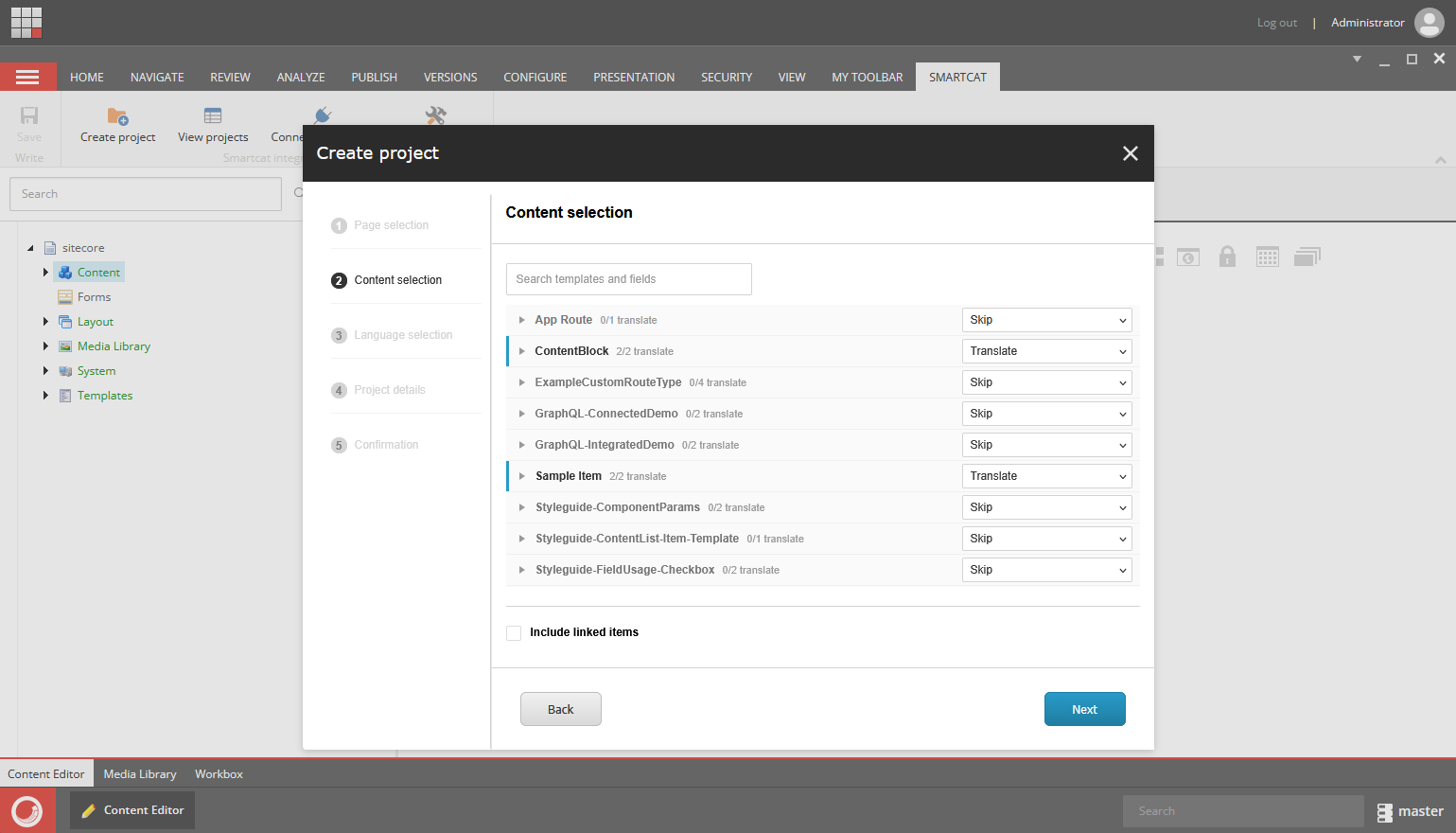Click the ribbon options down arrow
The image size is (1456, 833).
tap(1357, 59)
